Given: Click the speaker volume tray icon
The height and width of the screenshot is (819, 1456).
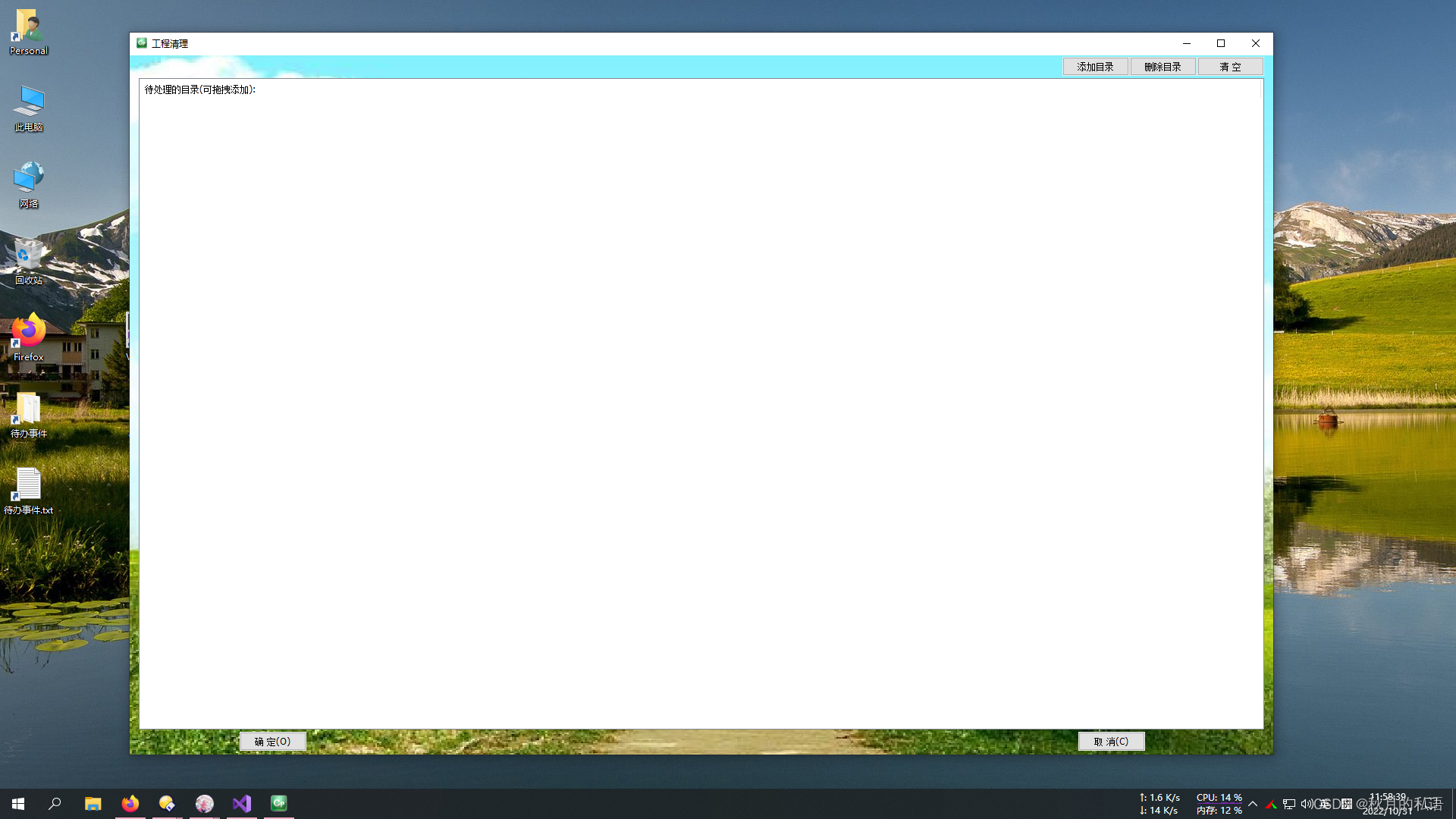Looking at the screenshot, I should [1306, 804].
